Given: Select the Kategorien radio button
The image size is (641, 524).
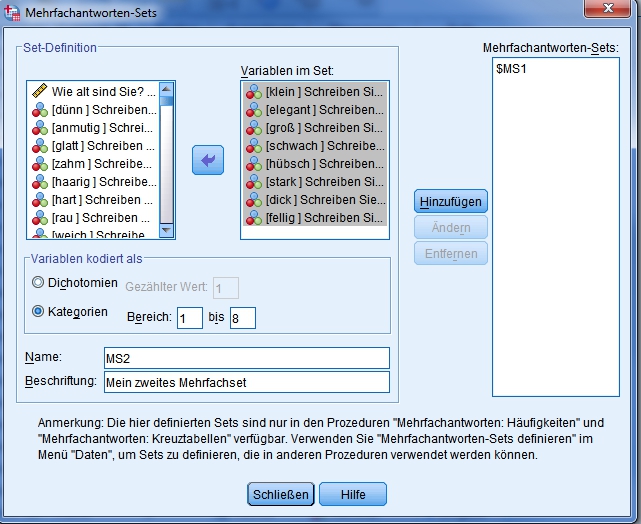Looking at the screenshot, I should pos(39,311).
